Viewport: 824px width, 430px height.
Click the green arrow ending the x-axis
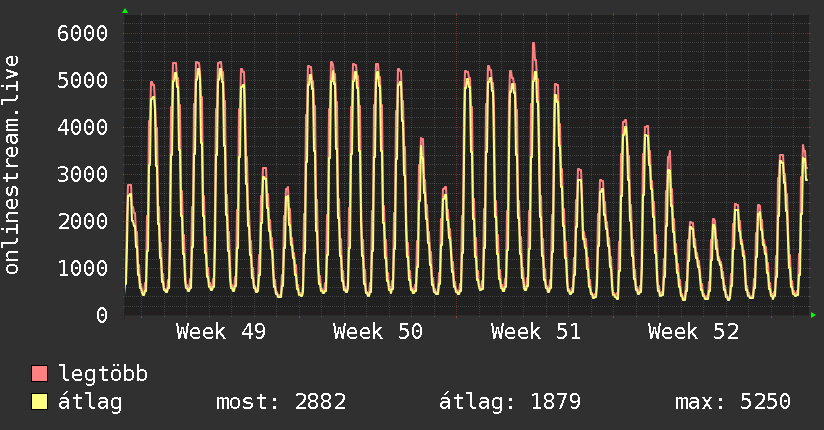click(x=813, y=315)
